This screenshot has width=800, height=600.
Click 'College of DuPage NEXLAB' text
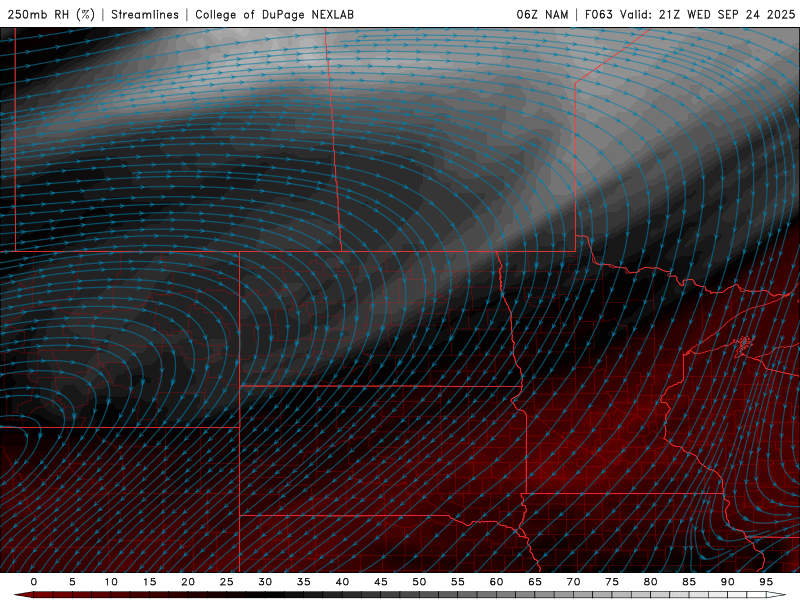[x=274, y=14]
